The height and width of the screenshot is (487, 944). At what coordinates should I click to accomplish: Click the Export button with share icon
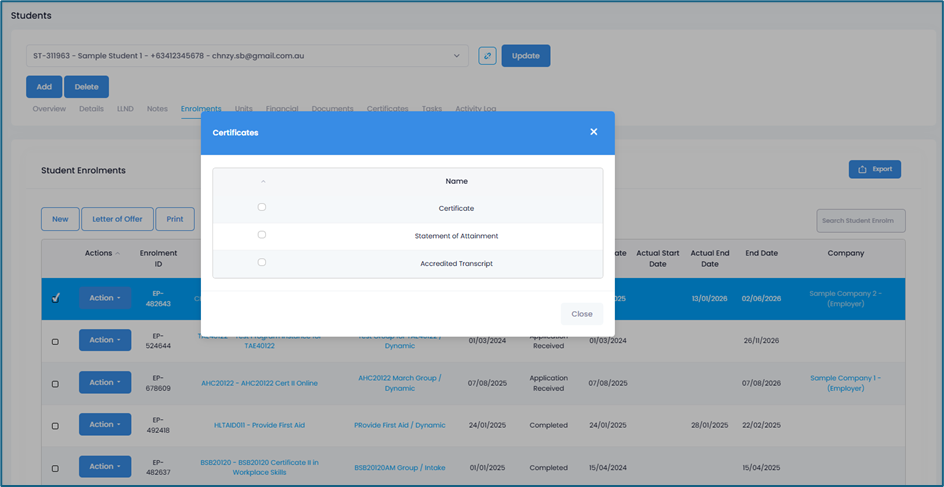click(874, 169)
